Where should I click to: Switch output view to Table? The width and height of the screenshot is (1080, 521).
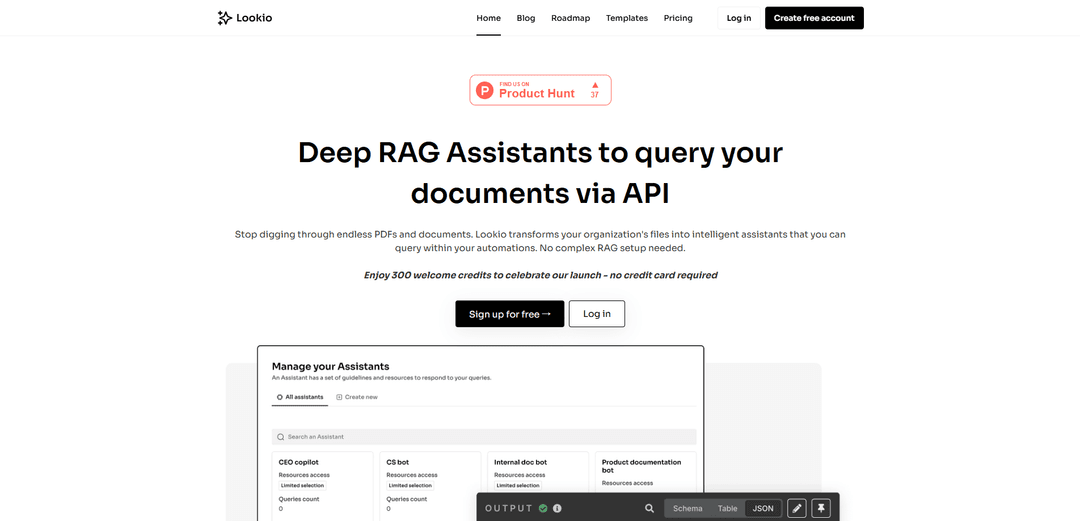[x=727, y=508]
